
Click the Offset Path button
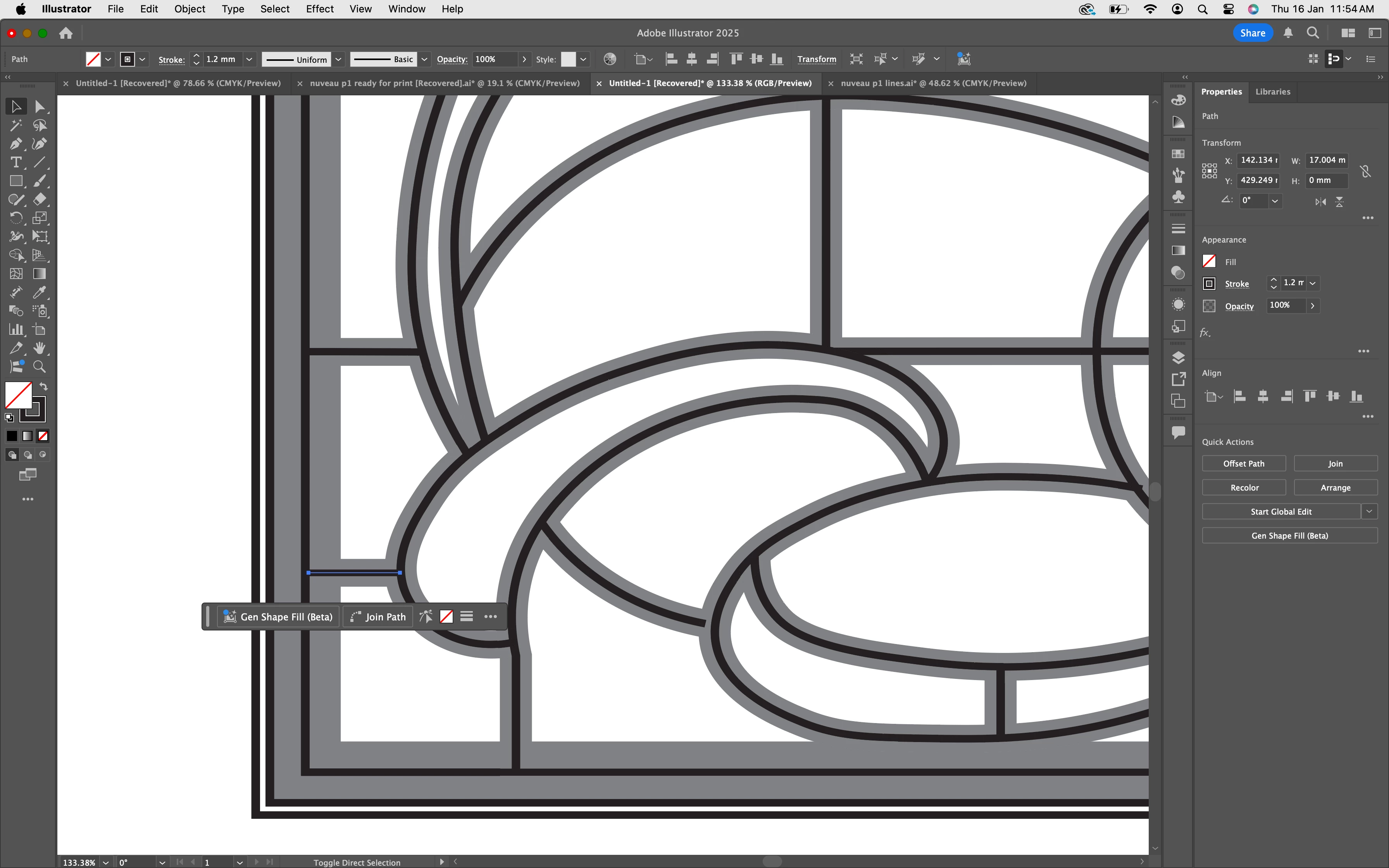tap(1243, 463)
